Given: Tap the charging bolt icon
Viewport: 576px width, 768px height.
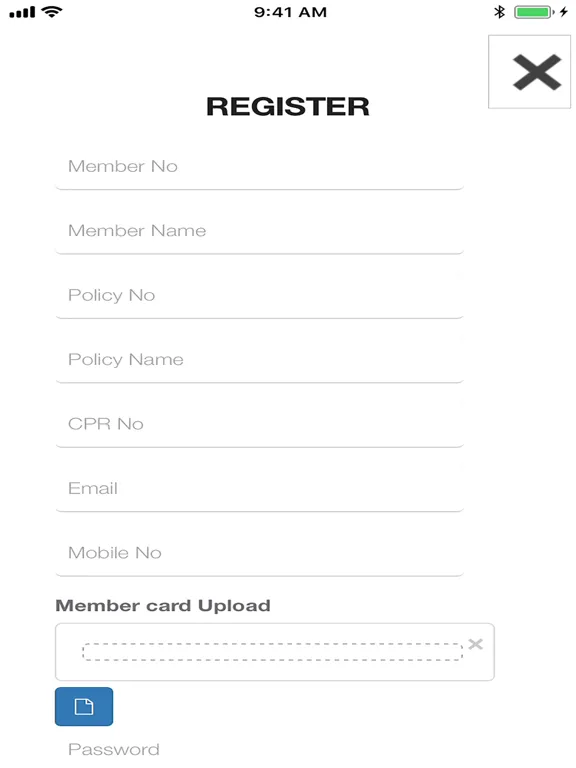Looking at the screenshot, I should (564, 12).
